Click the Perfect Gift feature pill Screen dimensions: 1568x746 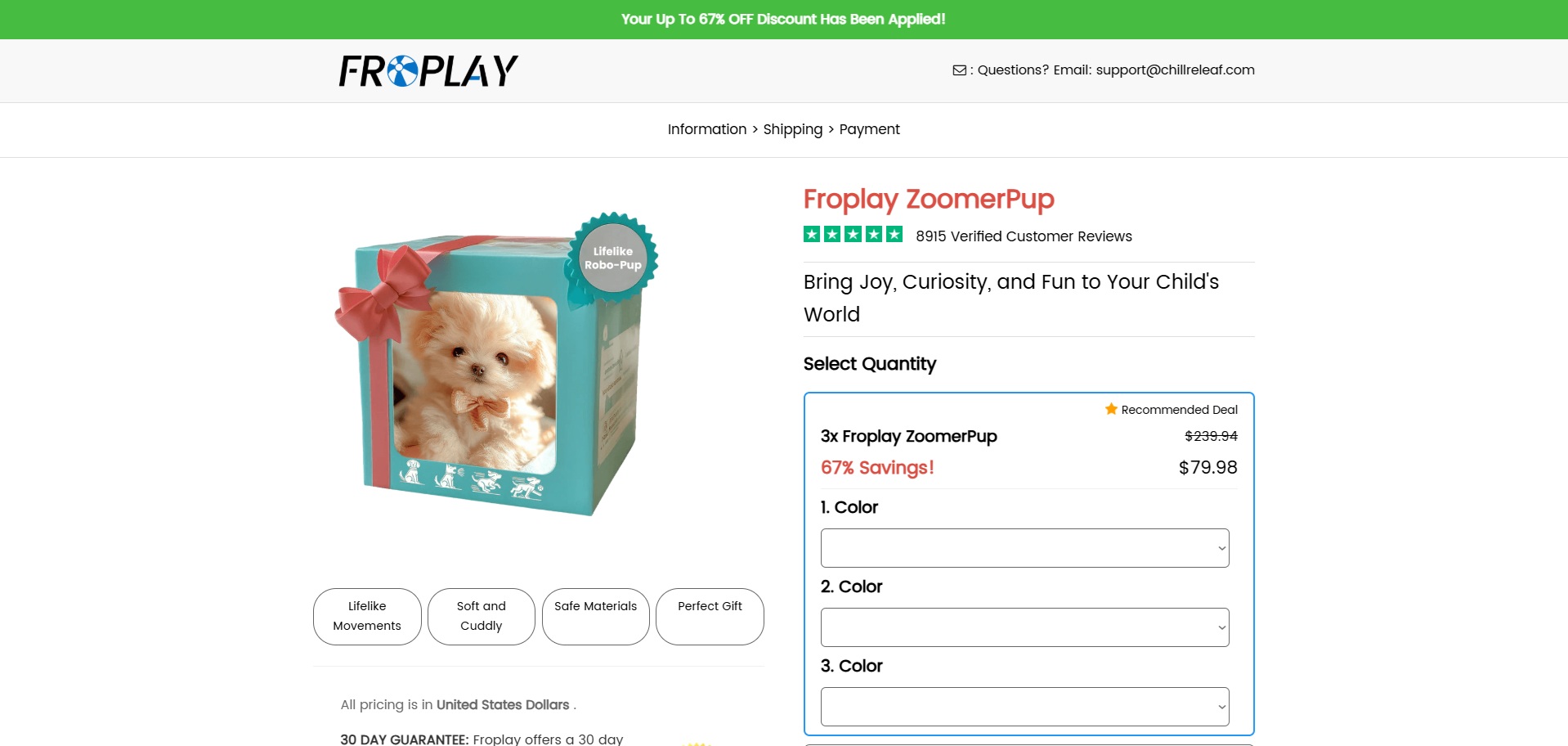[710, 616]
